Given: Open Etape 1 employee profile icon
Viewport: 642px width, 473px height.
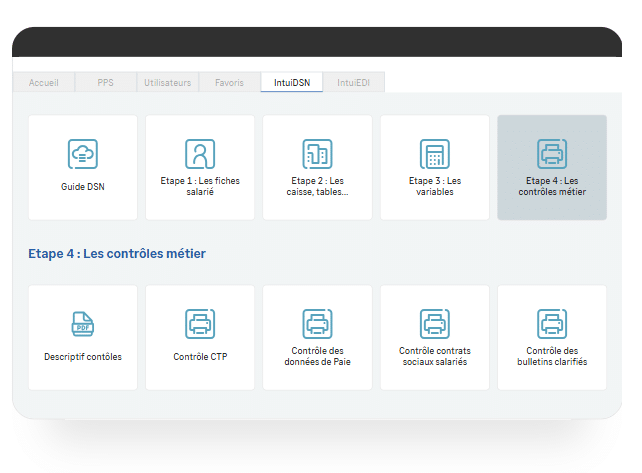Looking at the screenshot, I should (x=200, y=154).
